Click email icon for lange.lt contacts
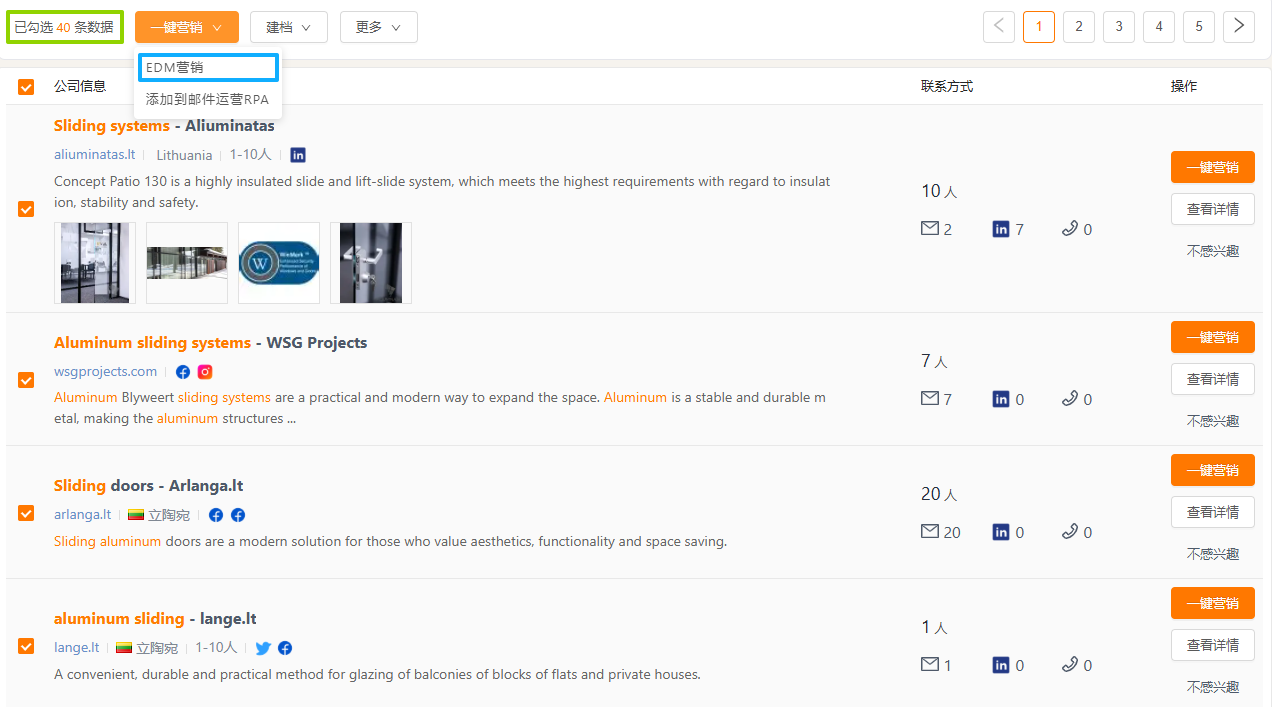The height and width of the screenshot is (707, 1272). (x=930, y=665)
